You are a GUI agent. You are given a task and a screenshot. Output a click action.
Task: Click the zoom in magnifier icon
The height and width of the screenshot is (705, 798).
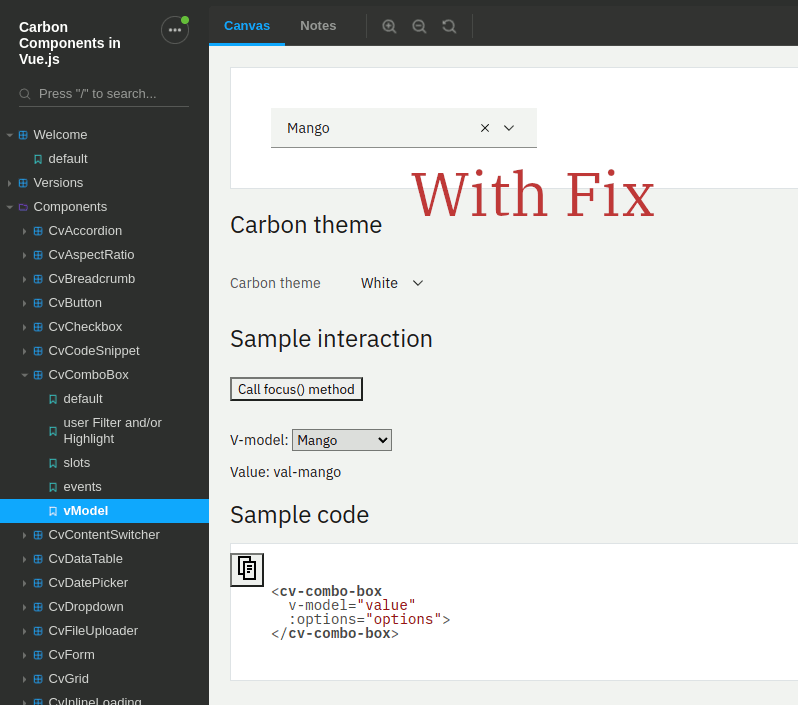pyautogui.click(x=389, y=26)
